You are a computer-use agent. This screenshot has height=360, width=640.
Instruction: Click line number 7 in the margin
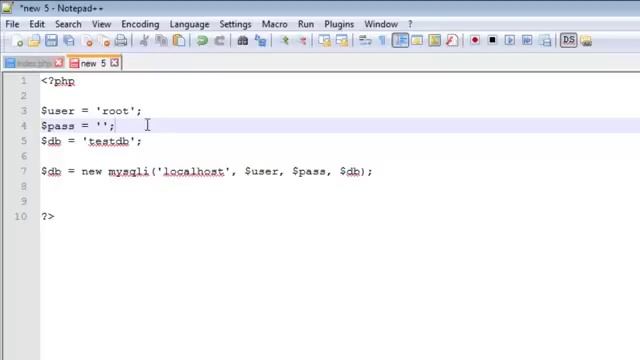point(24,171)
